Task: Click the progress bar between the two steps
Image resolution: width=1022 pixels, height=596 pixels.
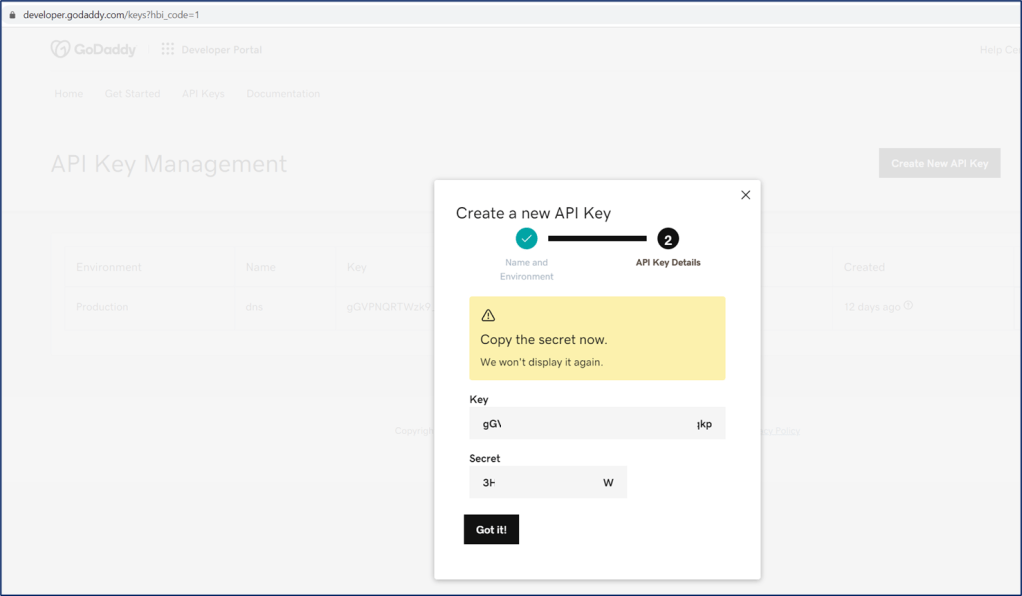Action: click(597, 239)
